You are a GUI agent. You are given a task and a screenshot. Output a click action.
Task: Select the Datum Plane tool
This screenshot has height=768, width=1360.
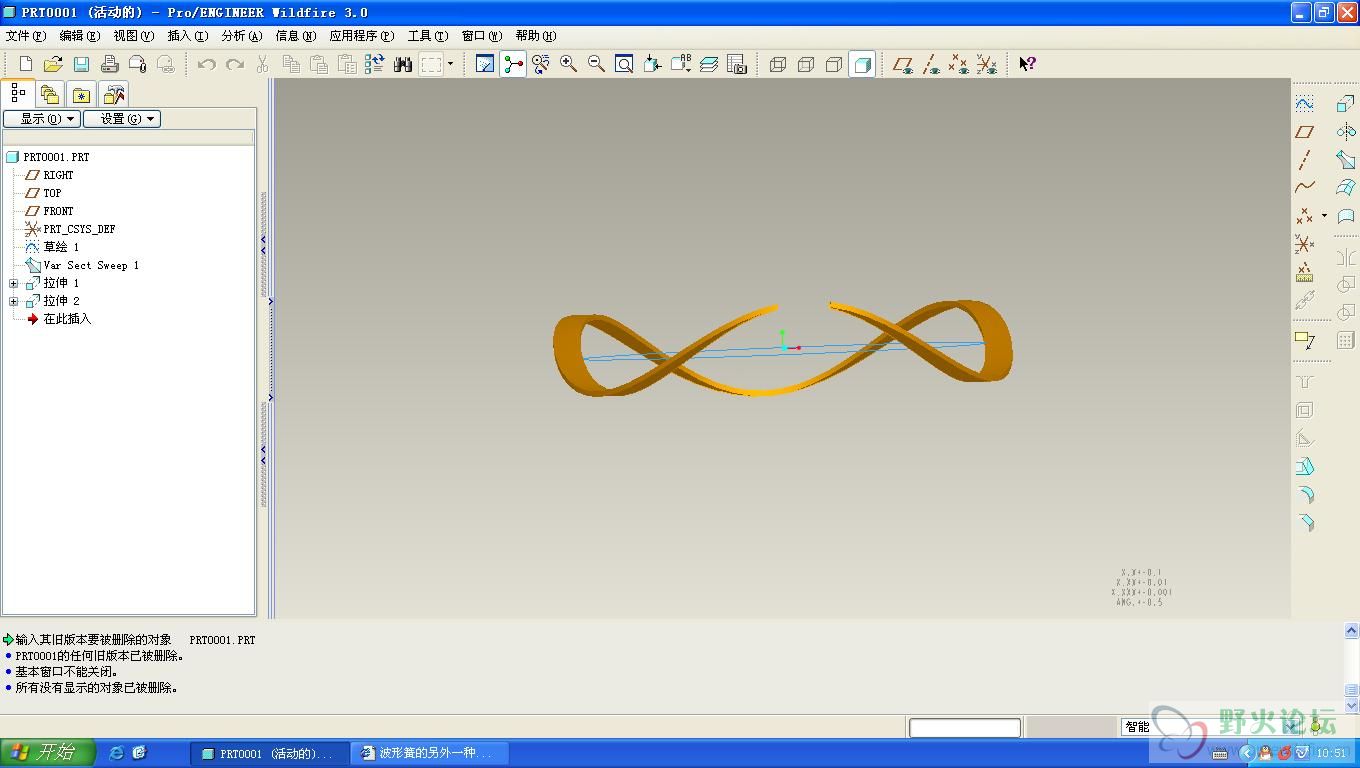click(x=1305, y=132)
